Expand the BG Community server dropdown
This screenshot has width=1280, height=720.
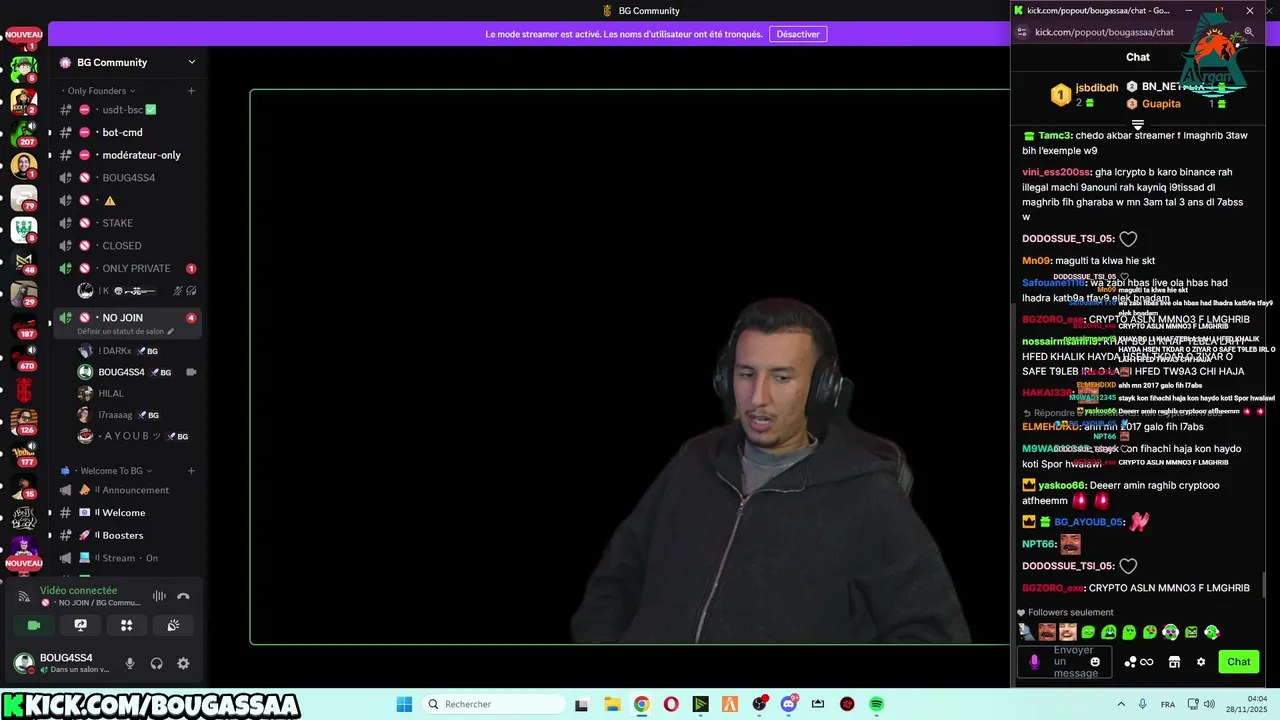pyautogui.click(x=192, y=62)
